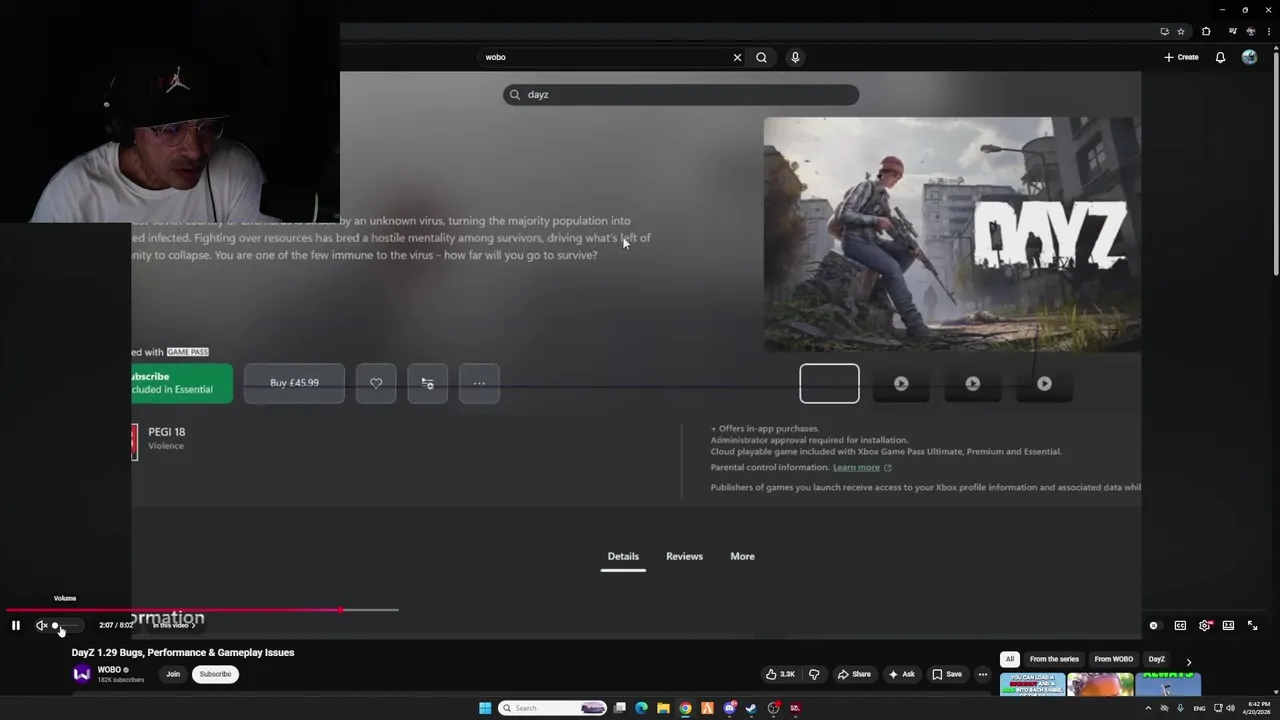The width and height of the screenshot is (1280, 720).
Task: Select the 'All' filter chip
Action: pos(1010,660)
